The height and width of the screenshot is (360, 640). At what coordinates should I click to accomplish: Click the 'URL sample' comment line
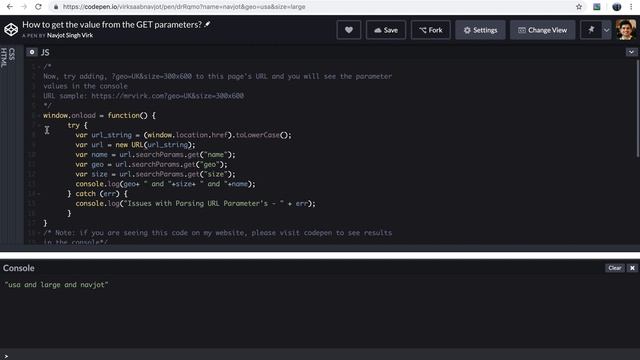(x=143, y=96)
